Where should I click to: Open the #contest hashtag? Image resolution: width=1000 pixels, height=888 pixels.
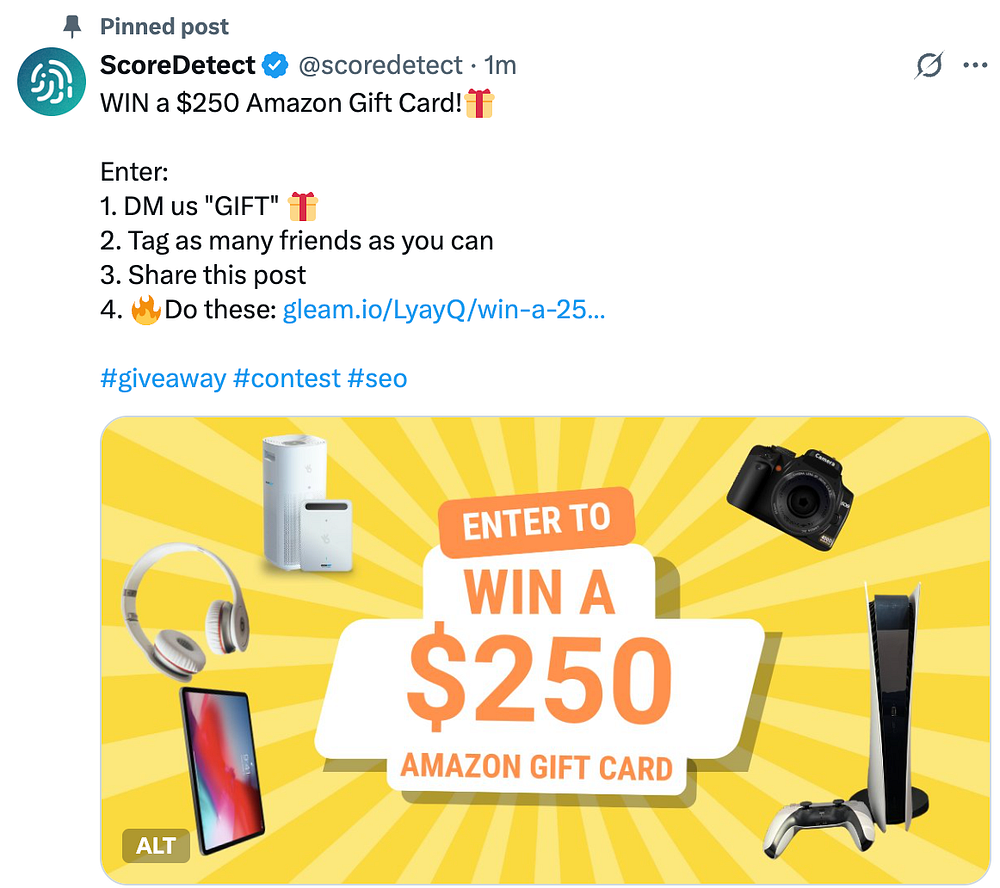287,378
